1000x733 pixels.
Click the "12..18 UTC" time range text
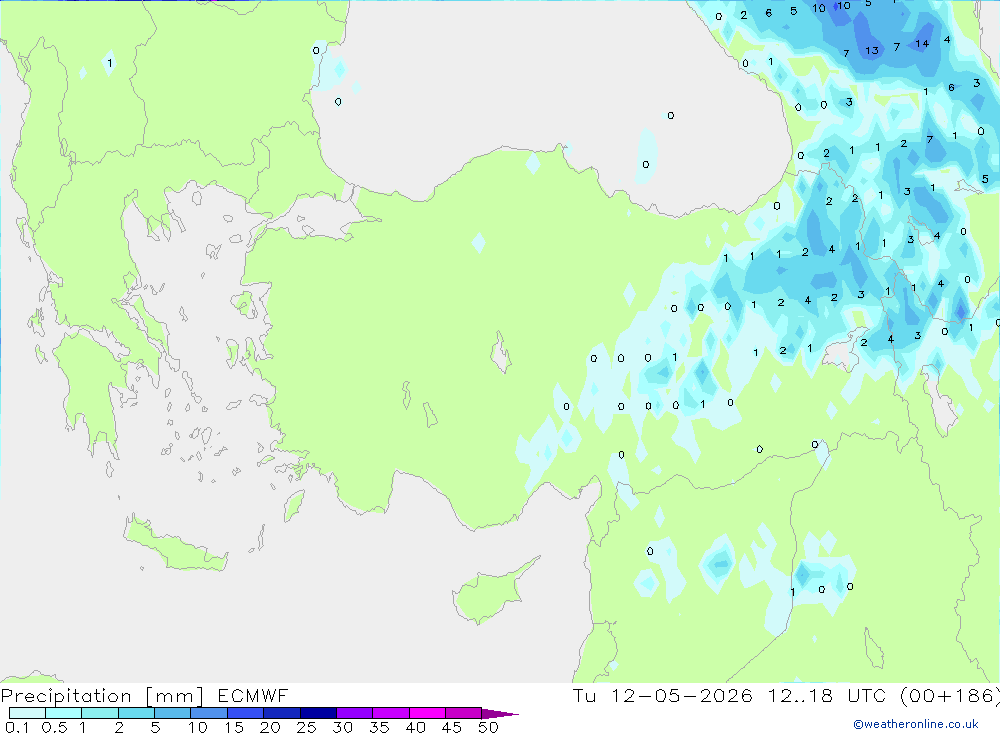(x=827, y=695)
